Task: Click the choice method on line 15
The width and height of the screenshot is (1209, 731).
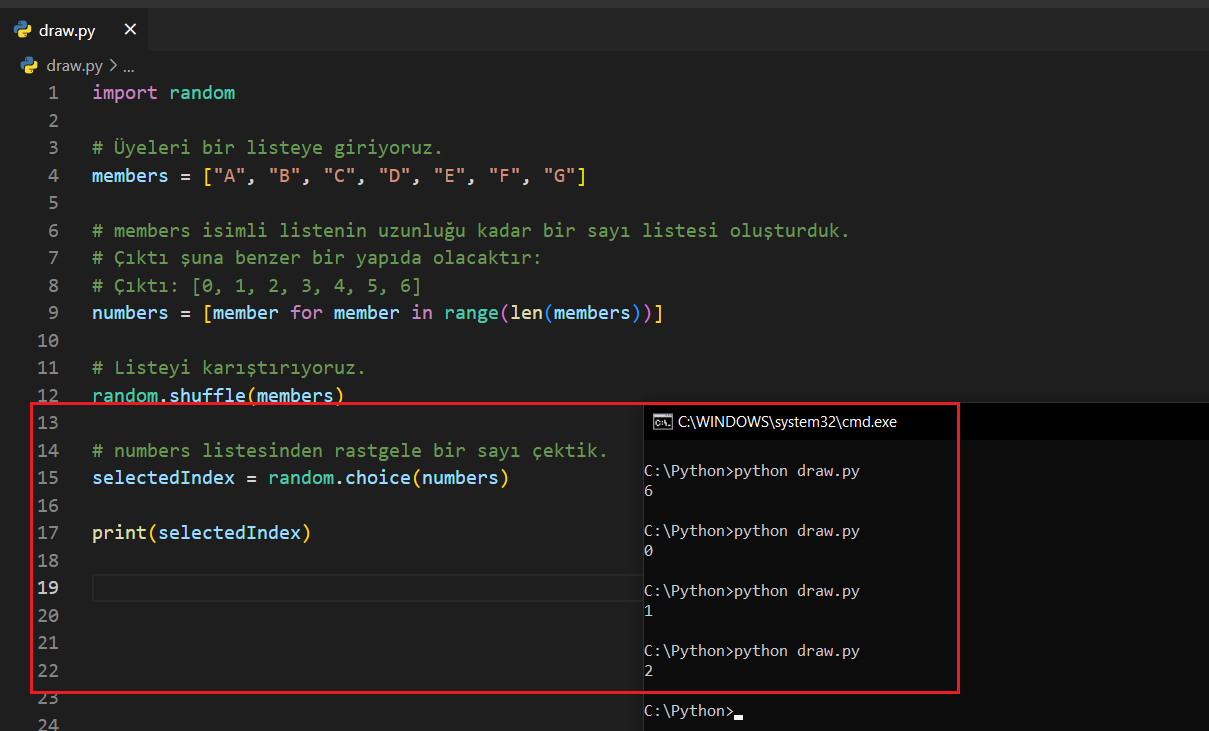Action: coord(378,478)
